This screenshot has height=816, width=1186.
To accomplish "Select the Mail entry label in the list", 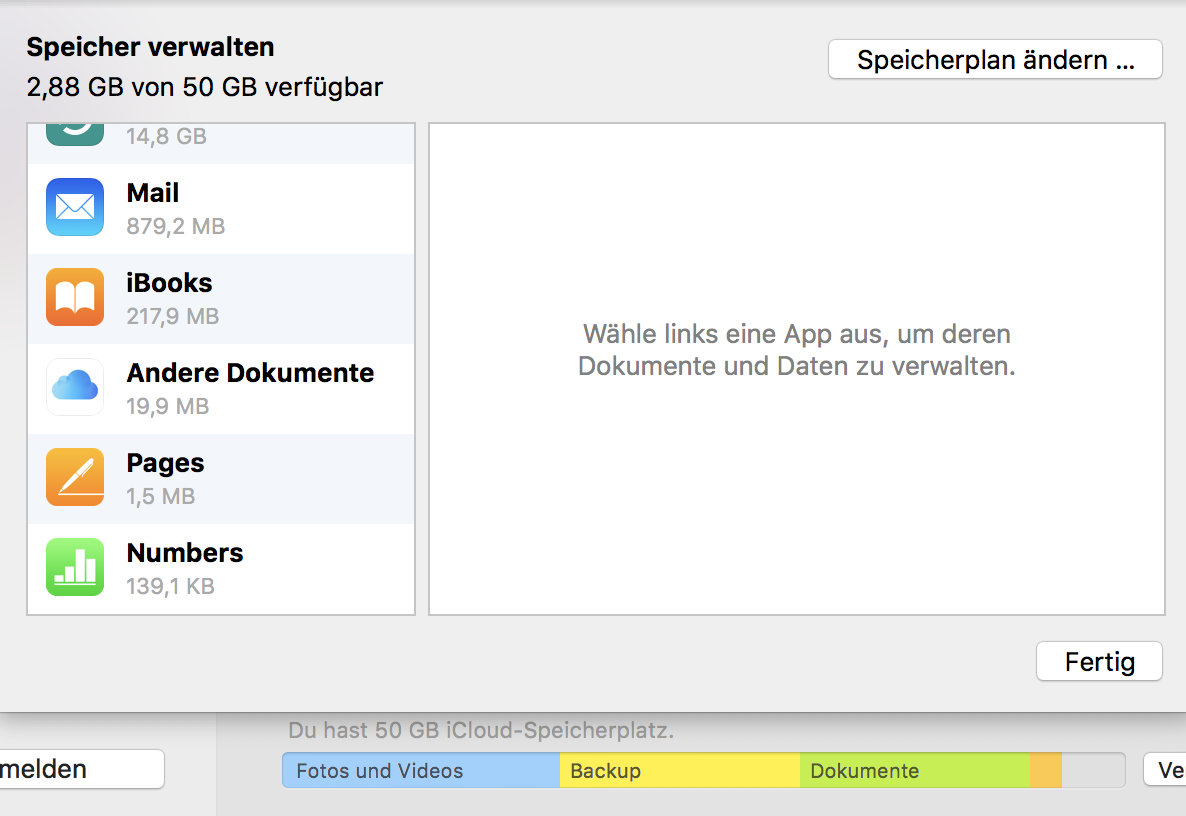I will click(153, 192).
